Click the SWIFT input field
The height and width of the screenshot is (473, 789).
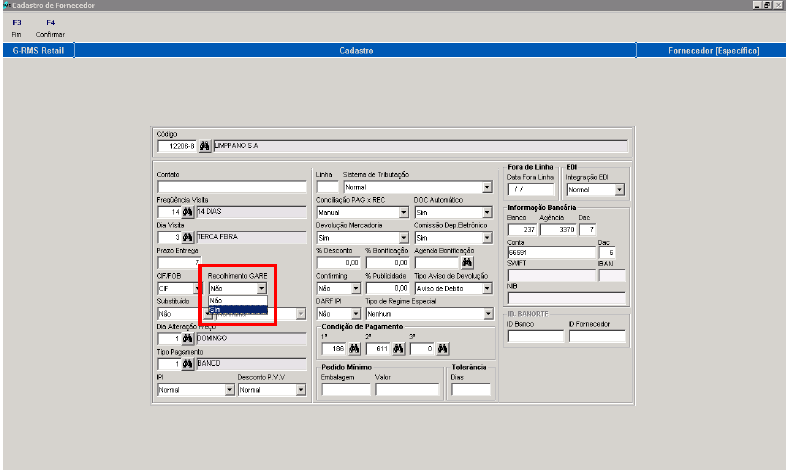click(551, 275)
